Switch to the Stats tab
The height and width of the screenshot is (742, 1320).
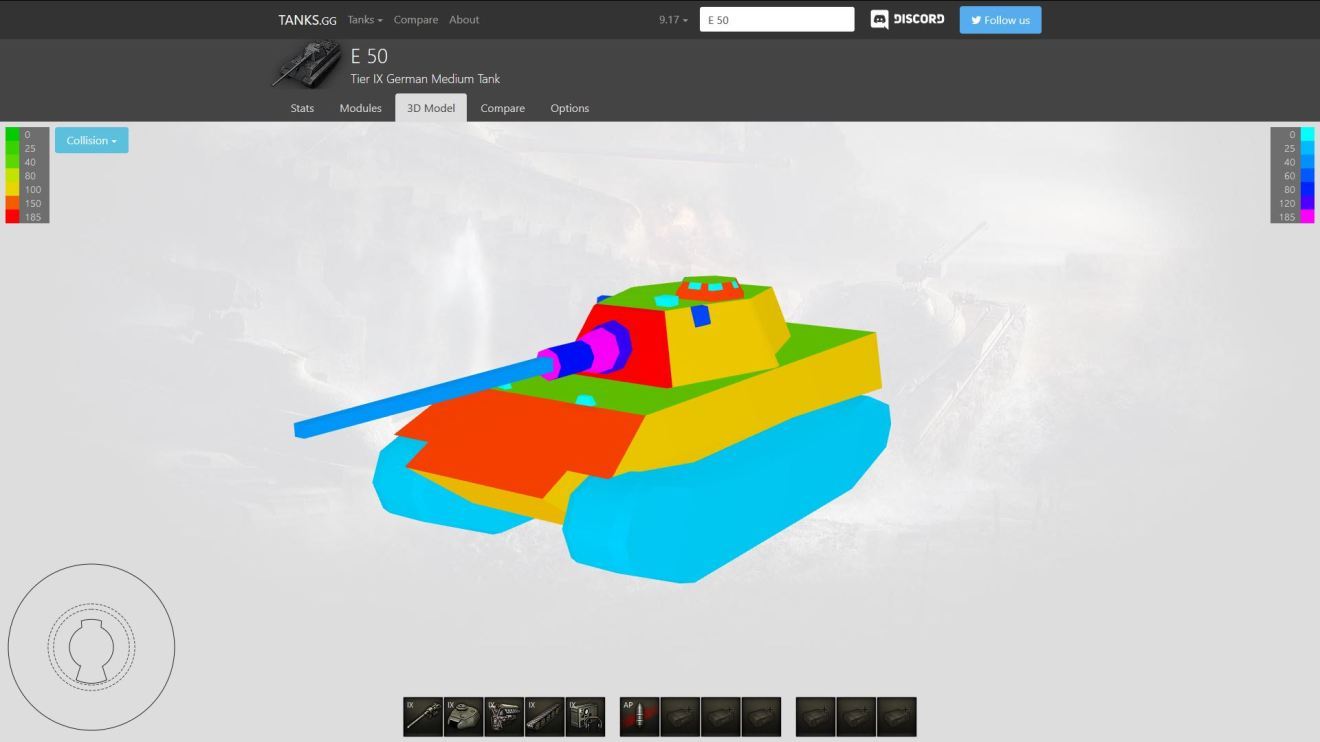point(302,108)
